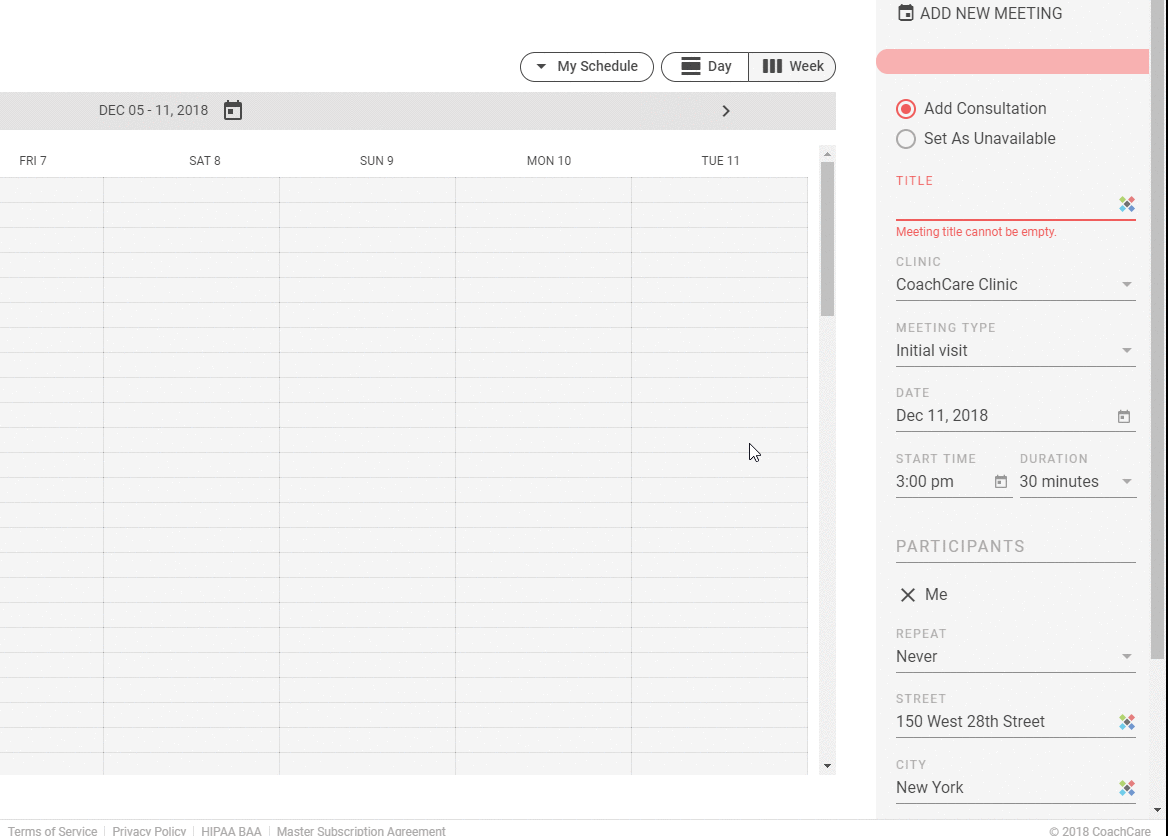This screenshot has width=1168, height=836.
Task: Switch to Week view
Action: tap(792, 67)
